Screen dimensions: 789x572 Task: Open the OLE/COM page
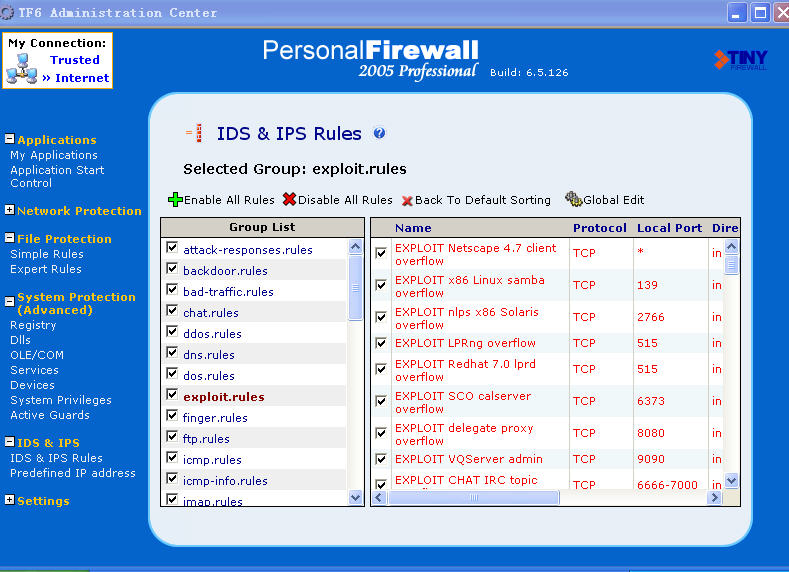click(x=37, y=355)
